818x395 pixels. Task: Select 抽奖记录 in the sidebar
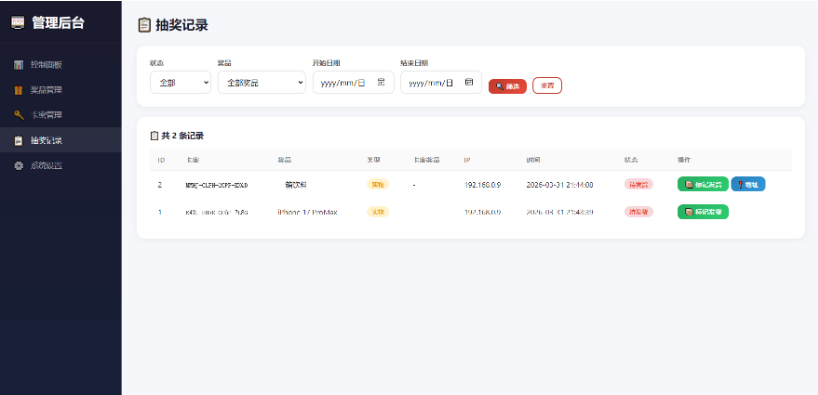61,140
